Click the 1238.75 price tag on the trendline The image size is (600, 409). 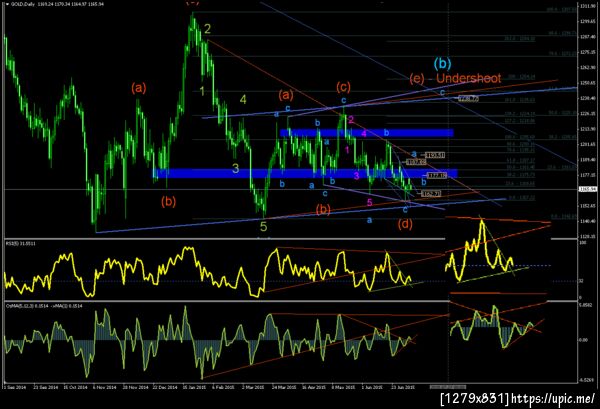coord(468,99)
